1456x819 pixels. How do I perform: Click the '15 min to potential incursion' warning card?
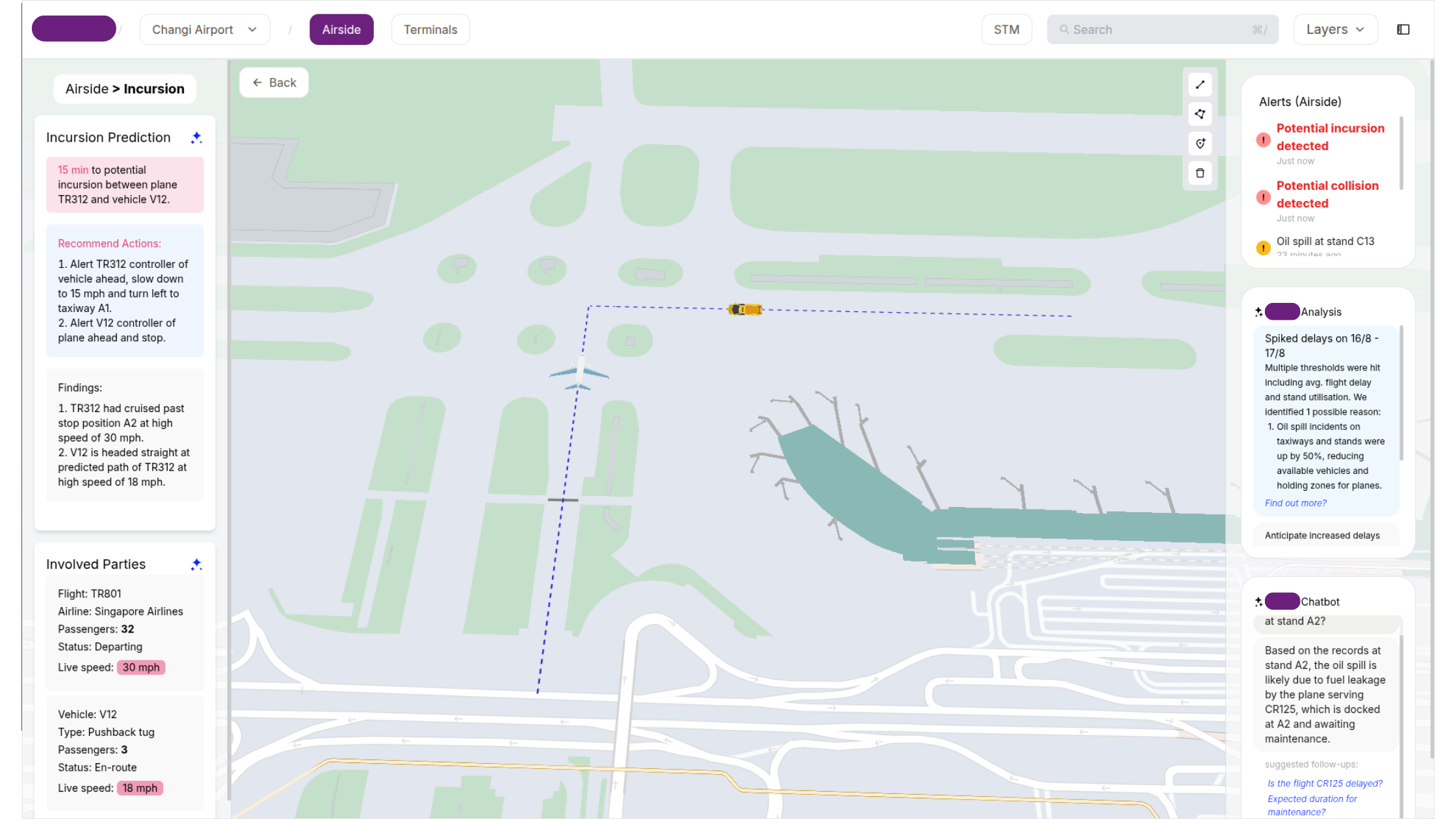coord(125,185)
